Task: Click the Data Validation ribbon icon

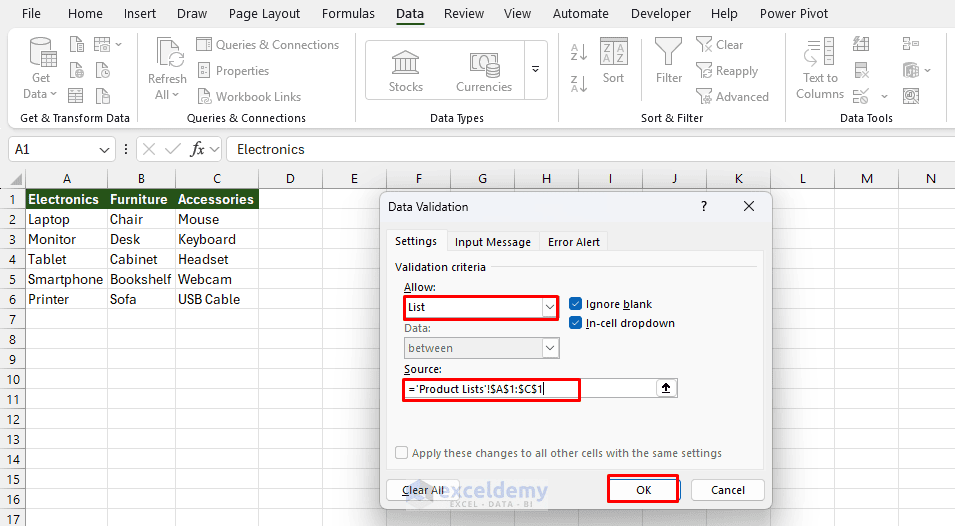Action: (x=861, y=96)
